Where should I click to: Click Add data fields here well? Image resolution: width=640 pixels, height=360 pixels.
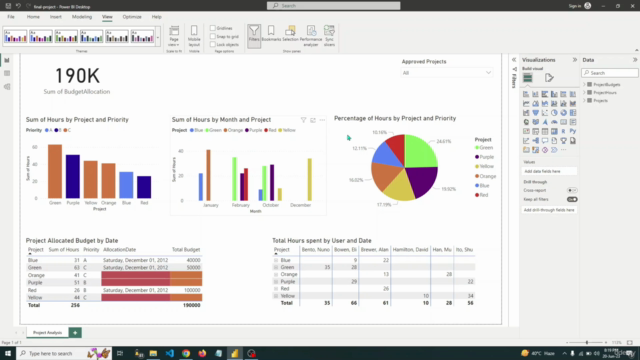(x=549, y=171)
